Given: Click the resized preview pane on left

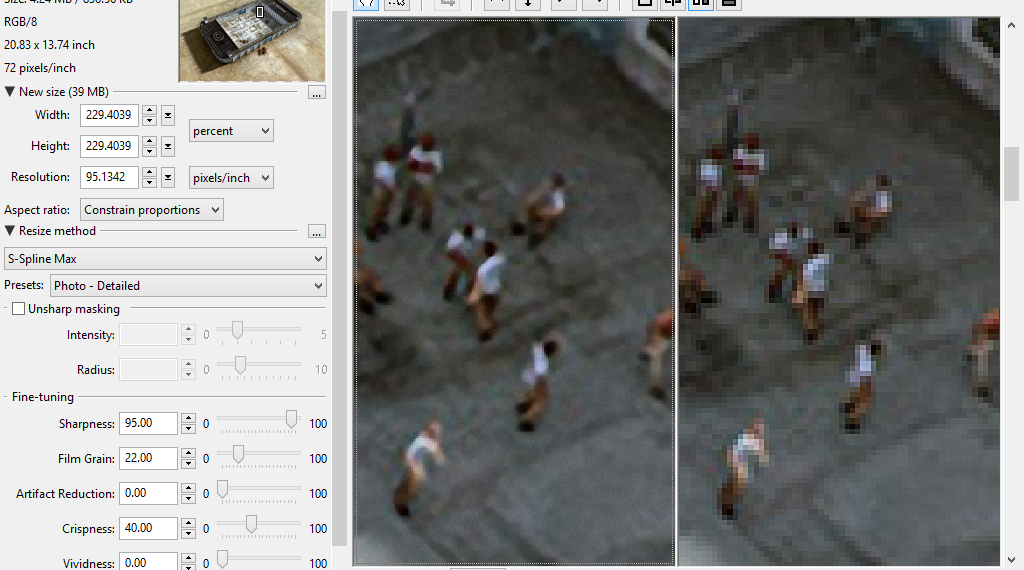Looking at the screenshot, I should pyautogui.click(x=514, y=292).
